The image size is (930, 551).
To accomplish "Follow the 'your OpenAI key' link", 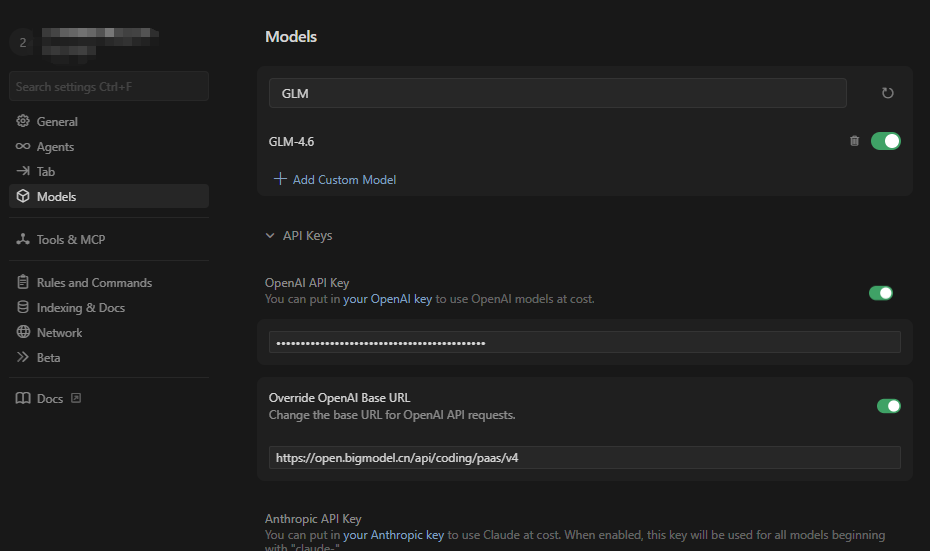I will coord(387,299).
